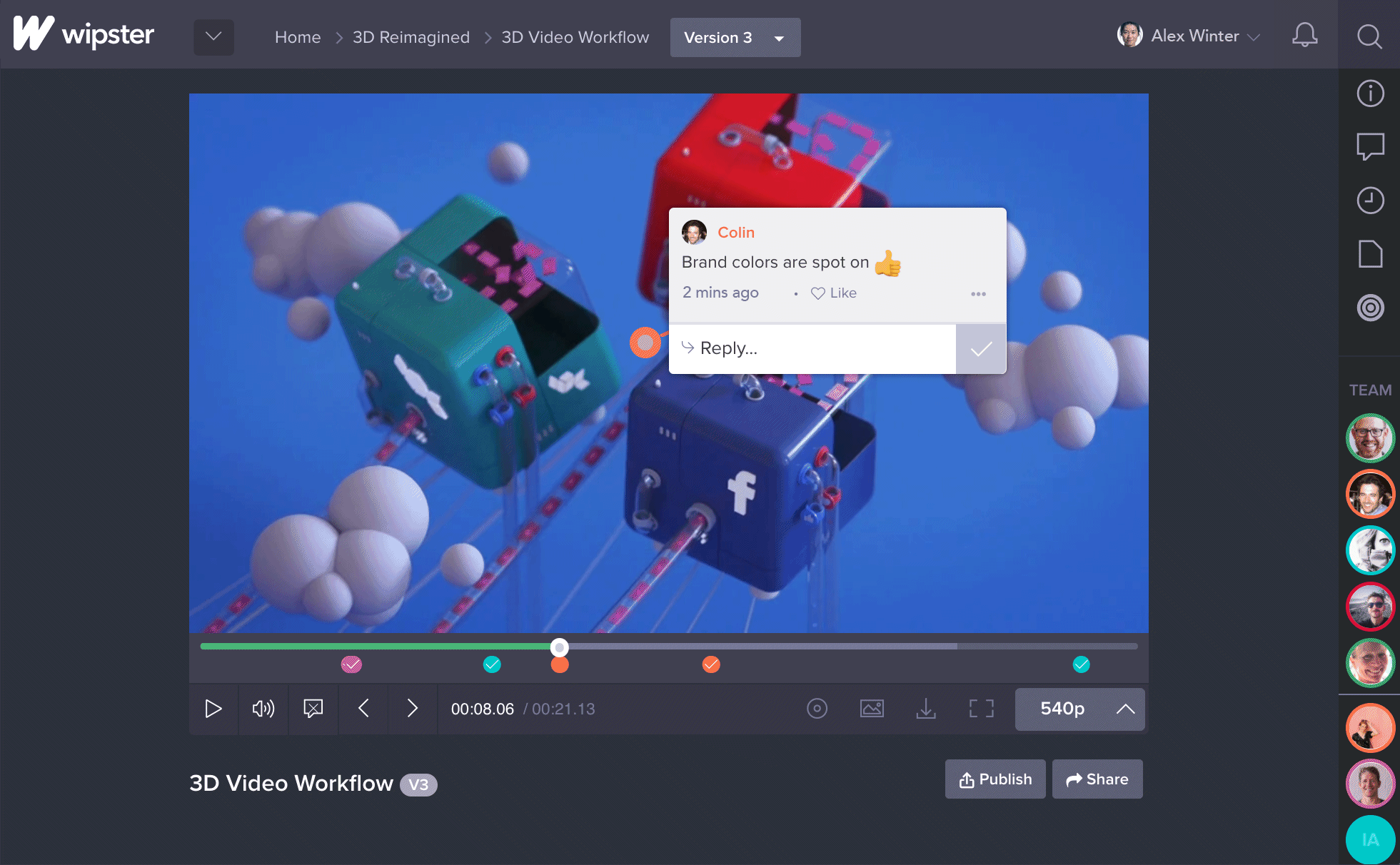1400x865 pixels.
Task: Open search with the magnifier icon
Action: coord(1369,36)
